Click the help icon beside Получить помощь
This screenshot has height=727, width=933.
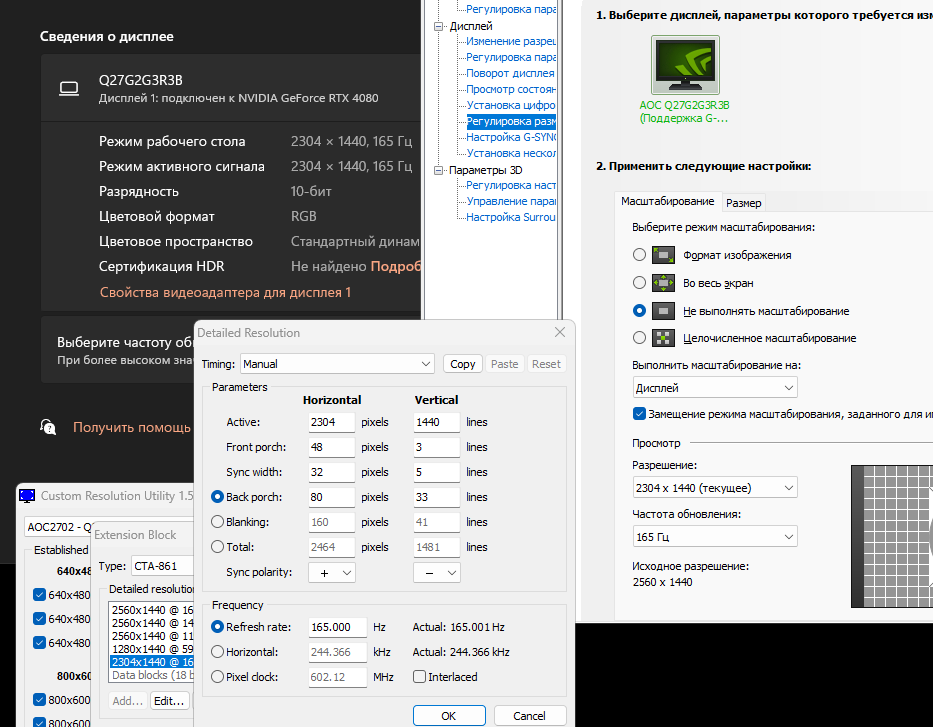(48, 427)
